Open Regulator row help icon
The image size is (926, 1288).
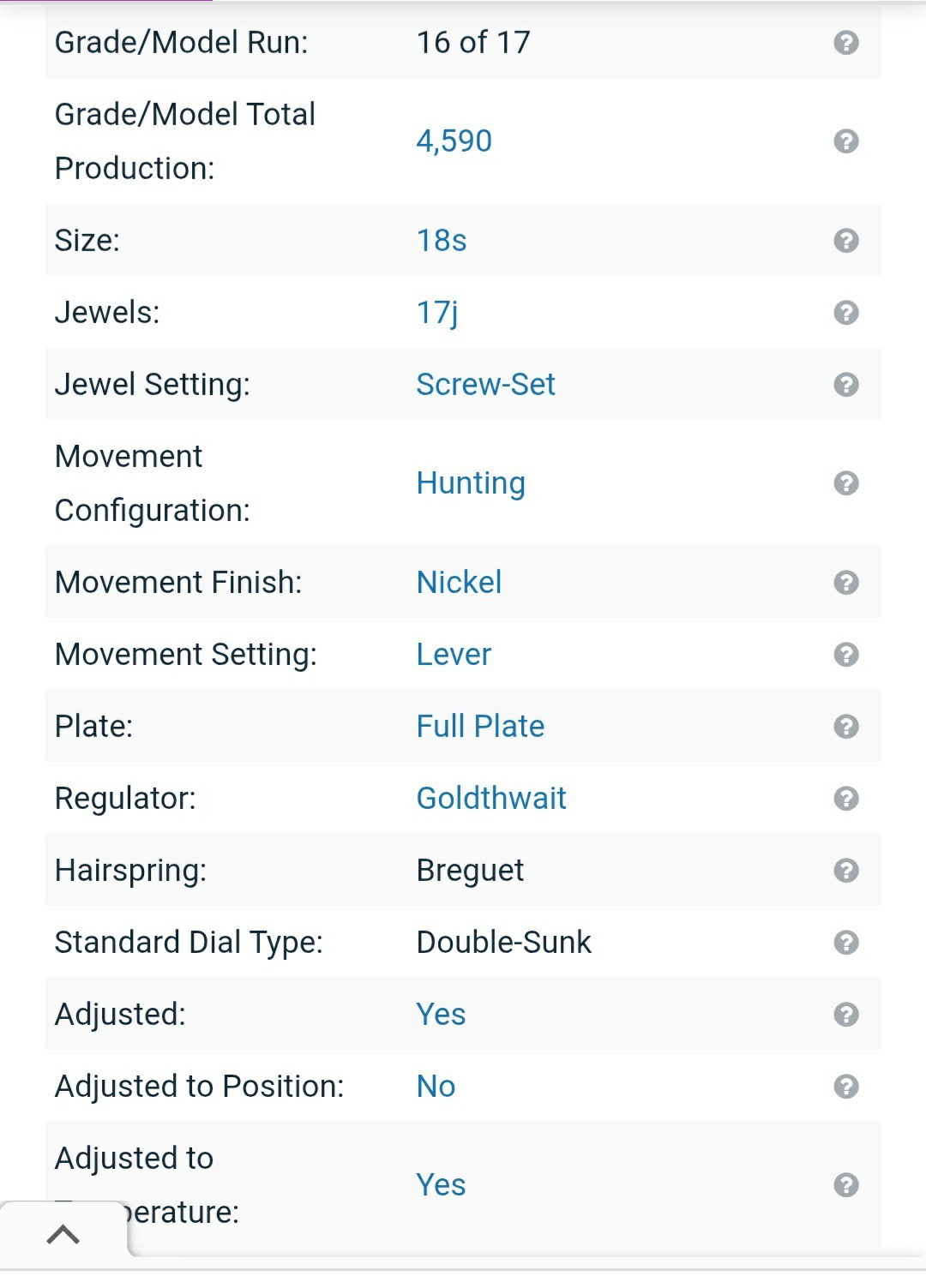coord(846,799)
